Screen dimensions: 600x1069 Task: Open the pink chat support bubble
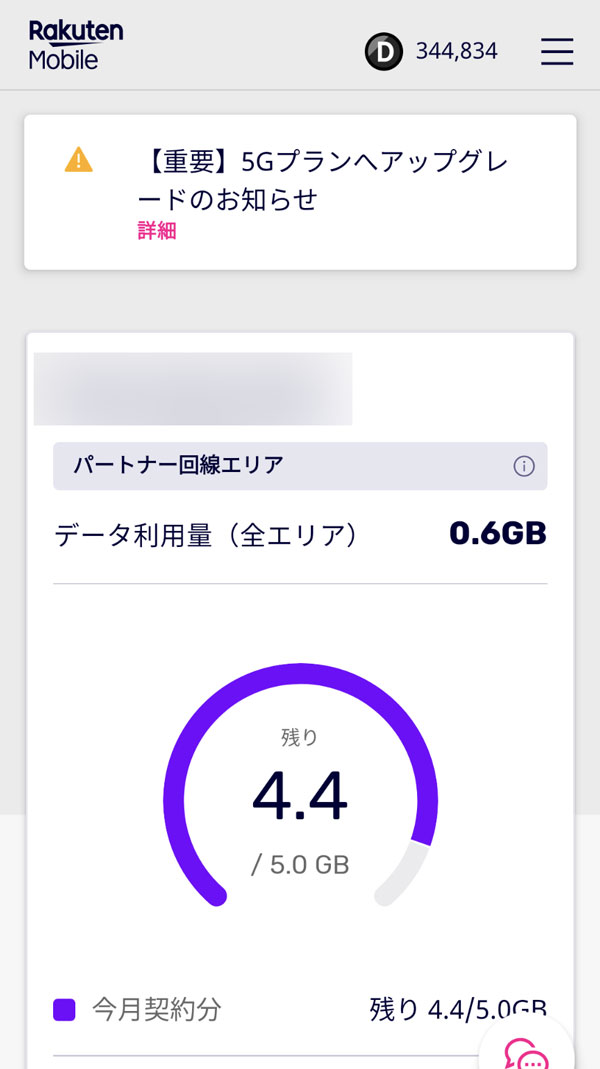coord(525,1049)
